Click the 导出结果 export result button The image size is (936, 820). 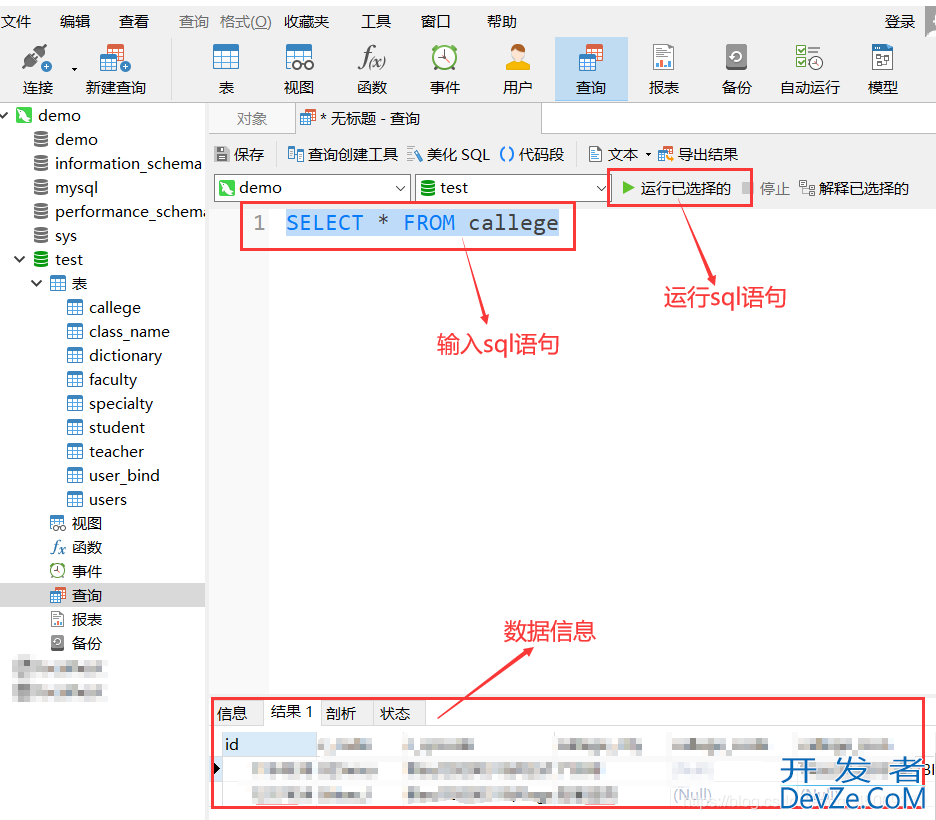click(x=698, y=155)
